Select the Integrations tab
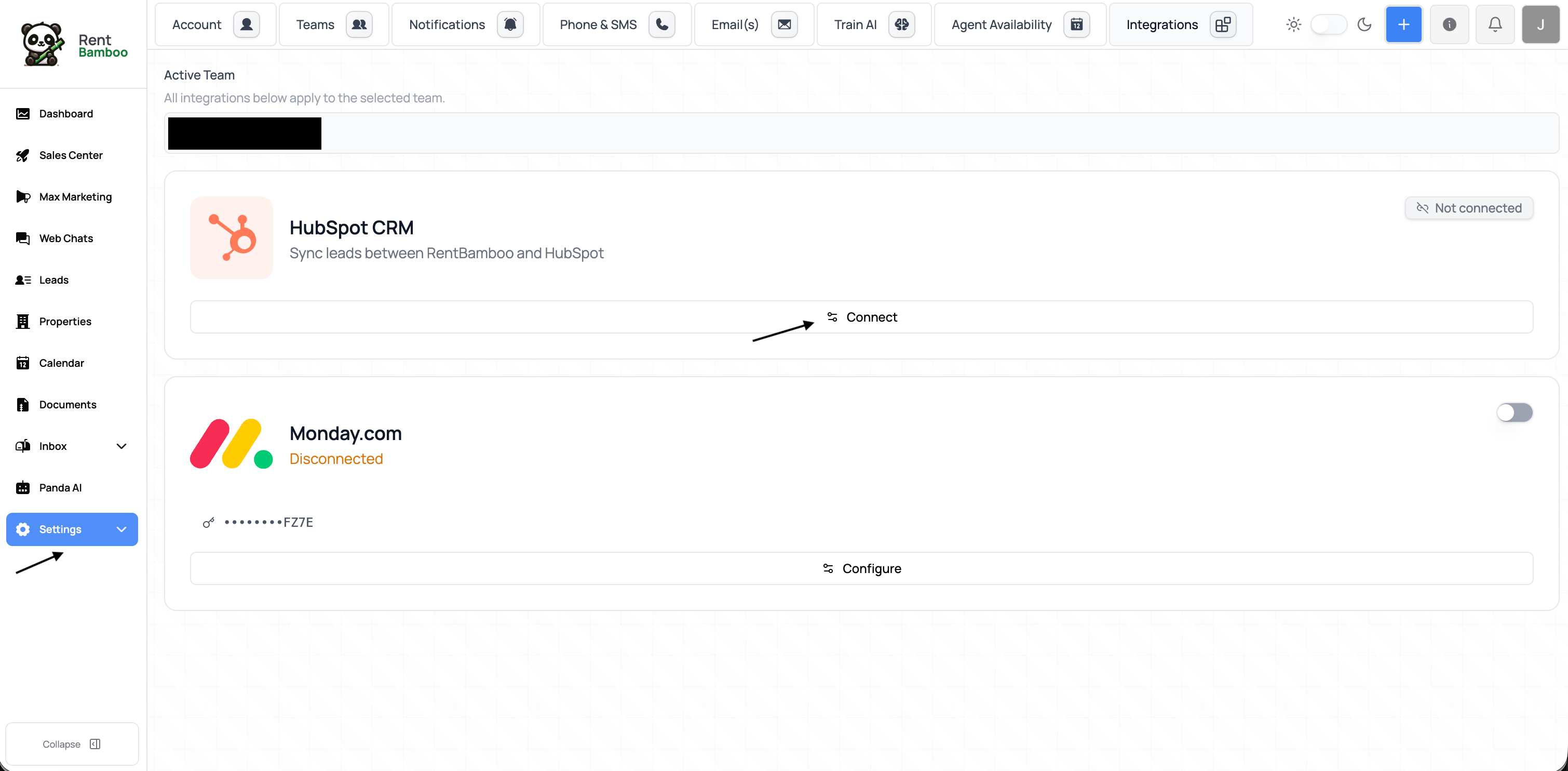The image size is (1568, 771). click(x=1181, y=24)
